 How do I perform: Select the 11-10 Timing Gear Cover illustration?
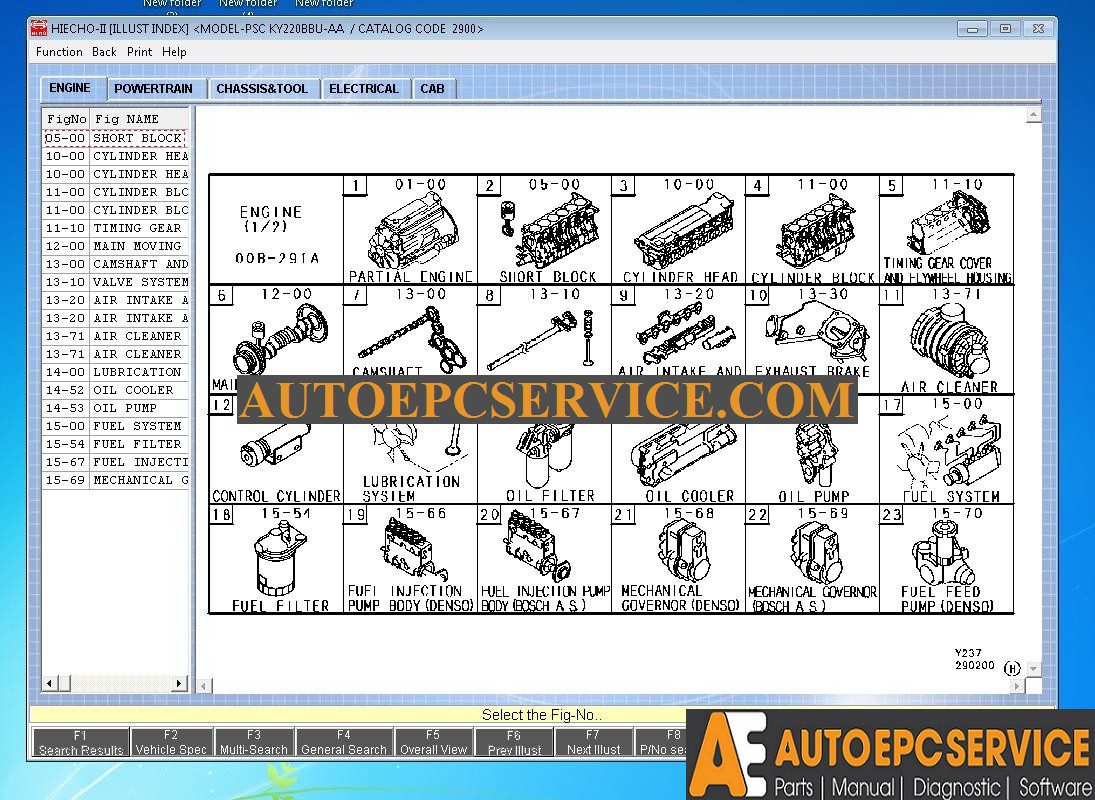[x=946, y=230]
